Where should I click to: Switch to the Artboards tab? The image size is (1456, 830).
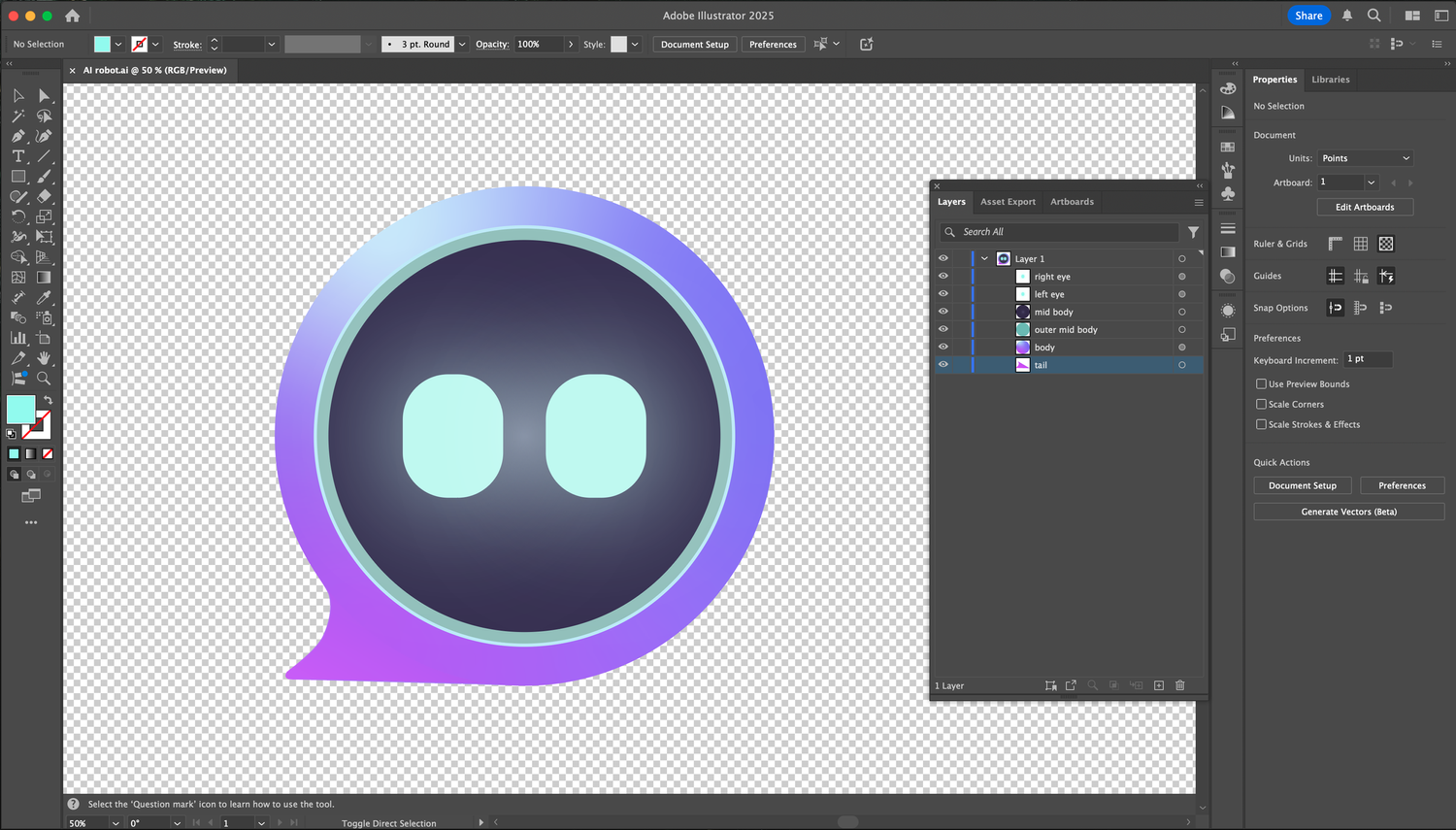1072,202
